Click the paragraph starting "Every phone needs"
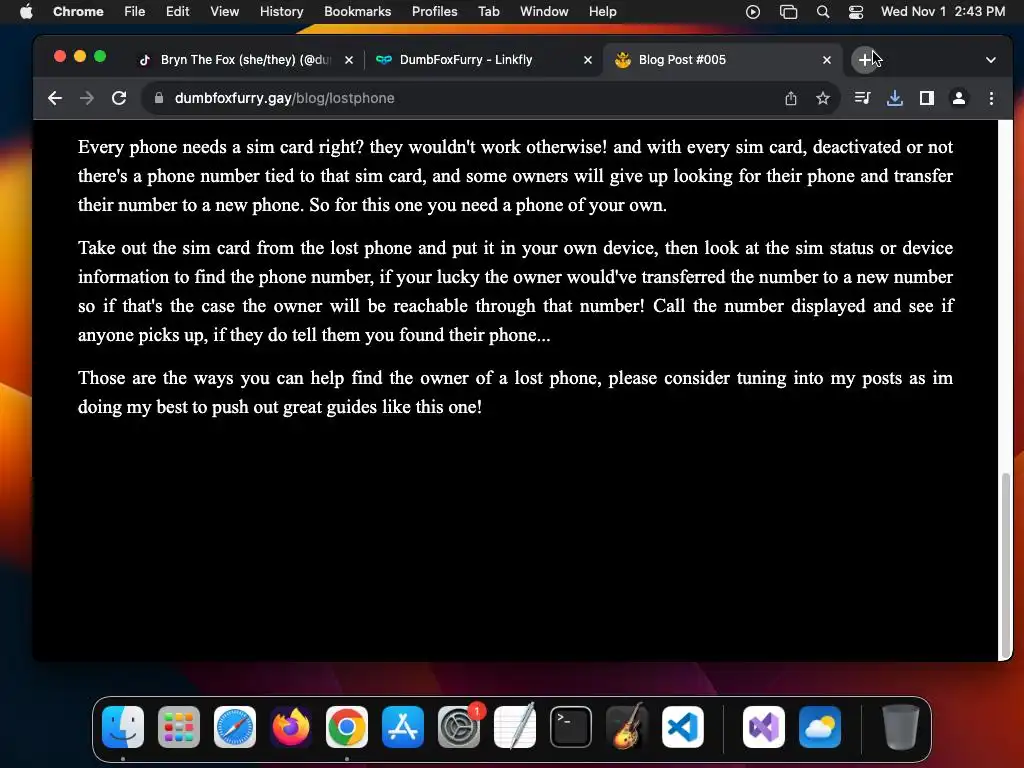 (x=515, y=176)
